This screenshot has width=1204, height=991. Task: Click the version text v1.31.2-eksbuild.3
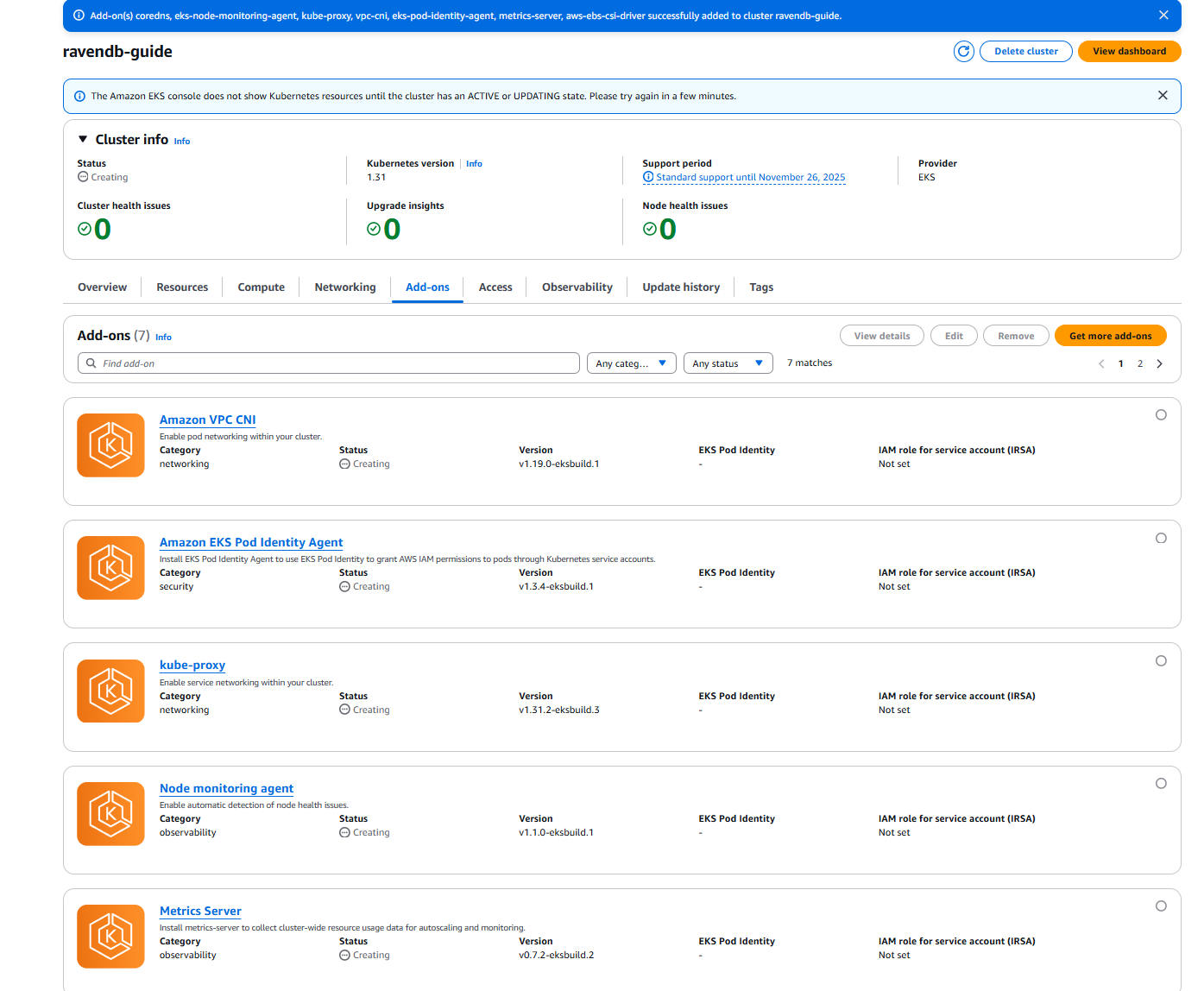tap(559, 710)
